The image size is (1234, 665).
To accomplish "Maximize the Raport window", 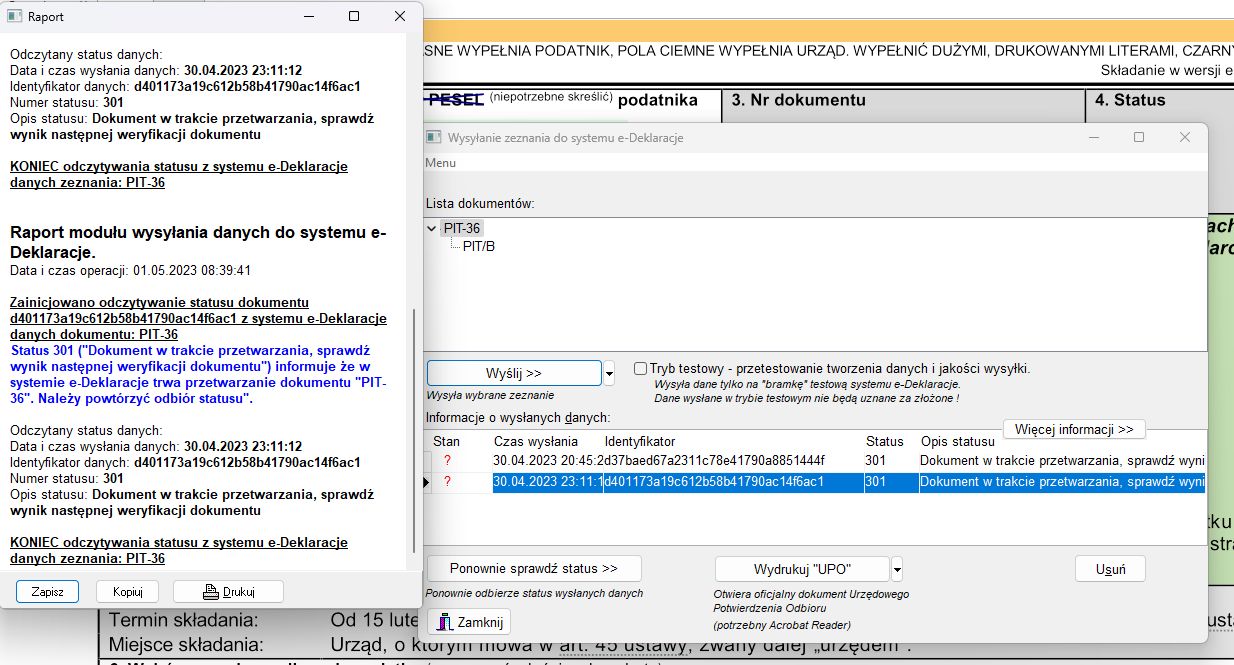I will pos(354,17).
